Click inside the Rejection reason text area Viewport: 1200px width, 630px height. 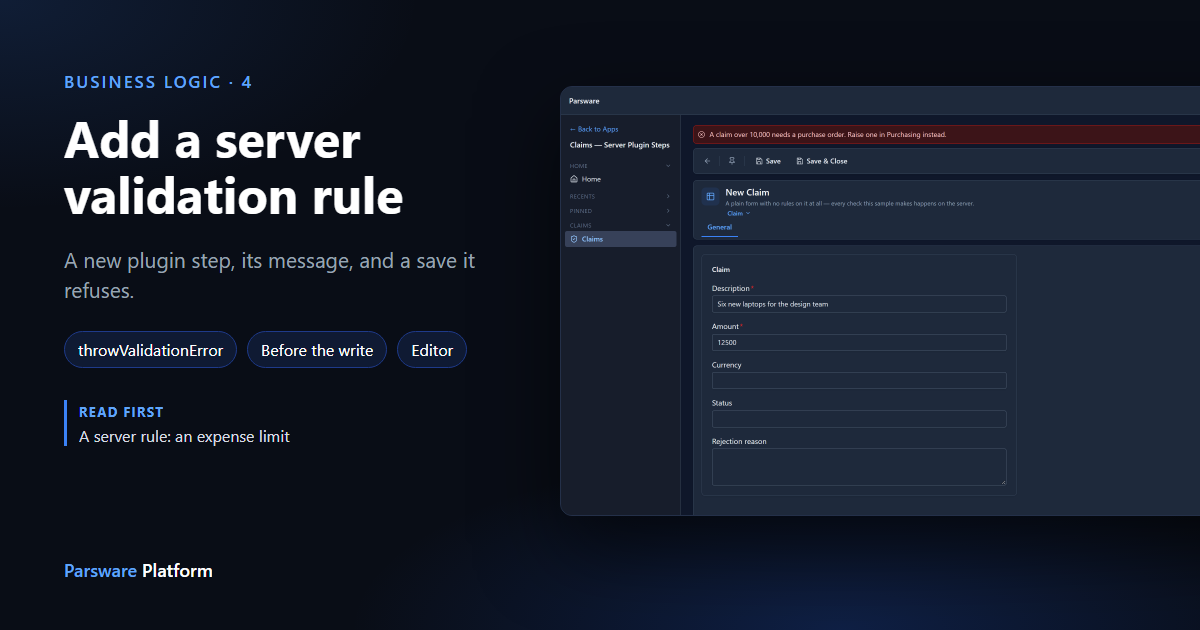pyautogui.click(x=859, y=467)
